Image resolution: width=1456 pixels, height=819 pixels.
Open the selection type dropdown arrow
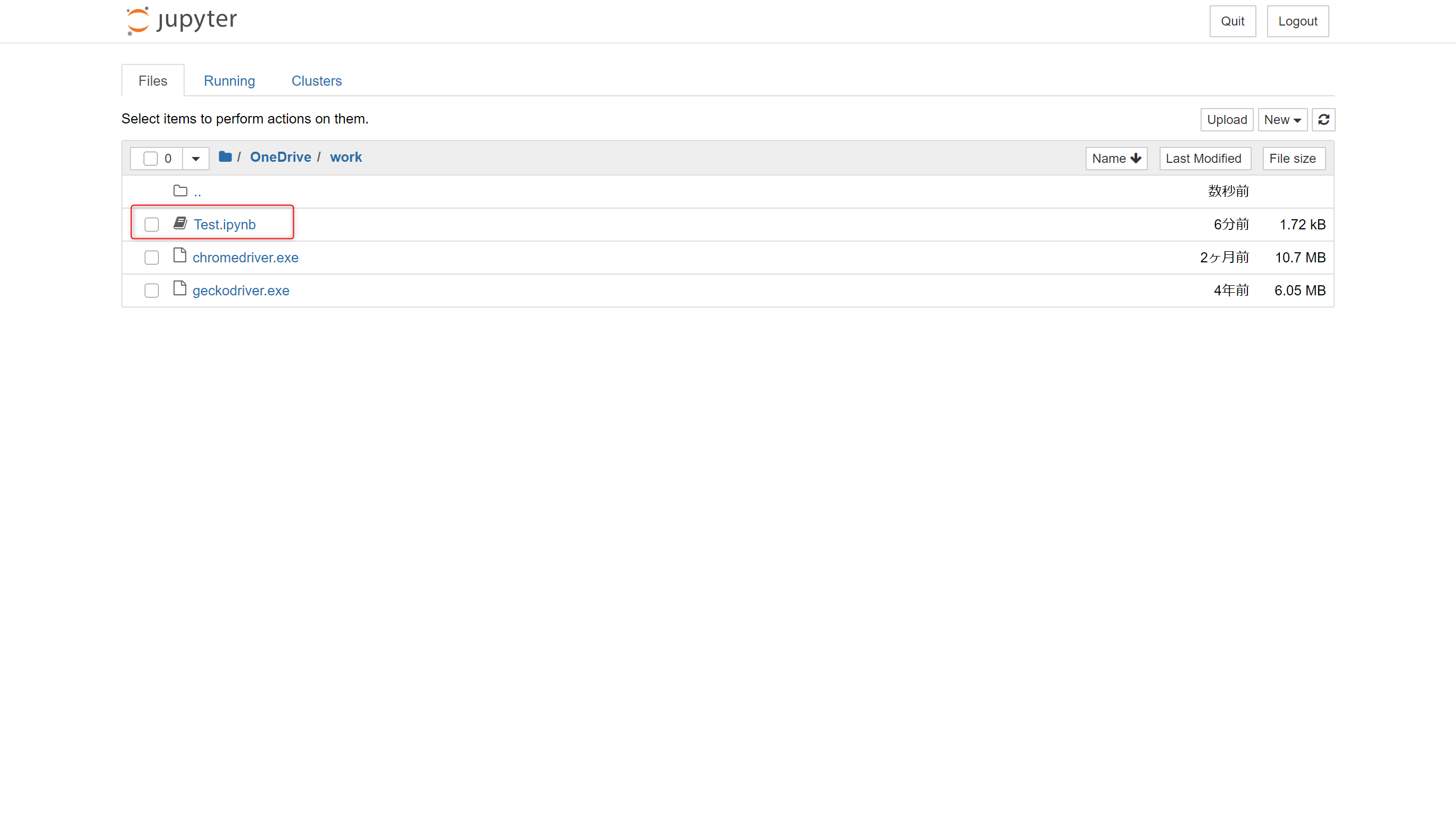pyautogui.click(x=195, y=159)
